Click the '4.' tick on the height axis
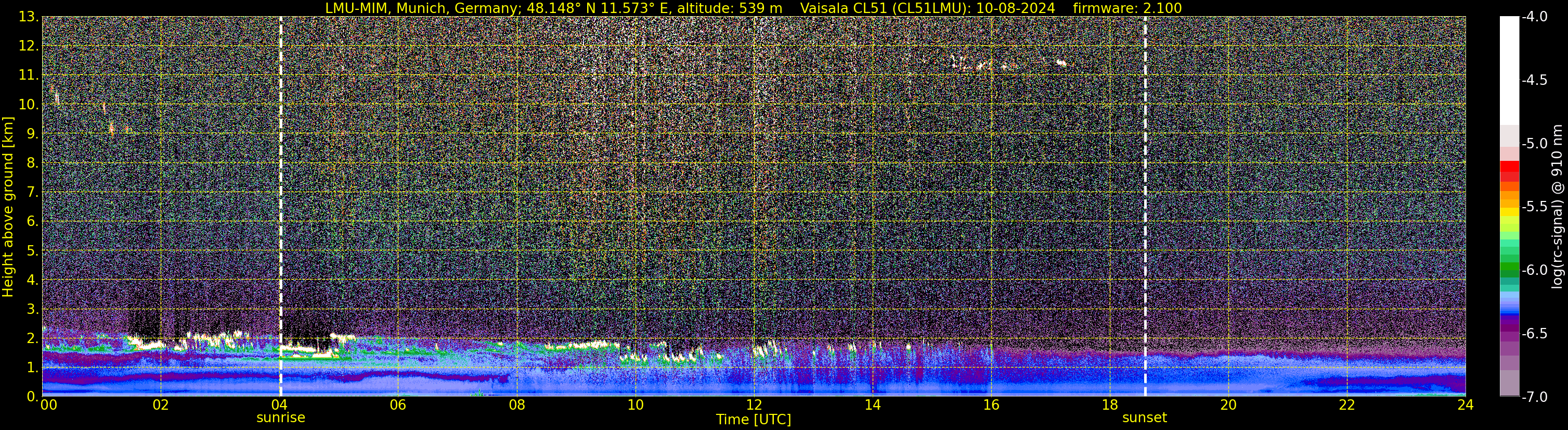 point(32,280)
